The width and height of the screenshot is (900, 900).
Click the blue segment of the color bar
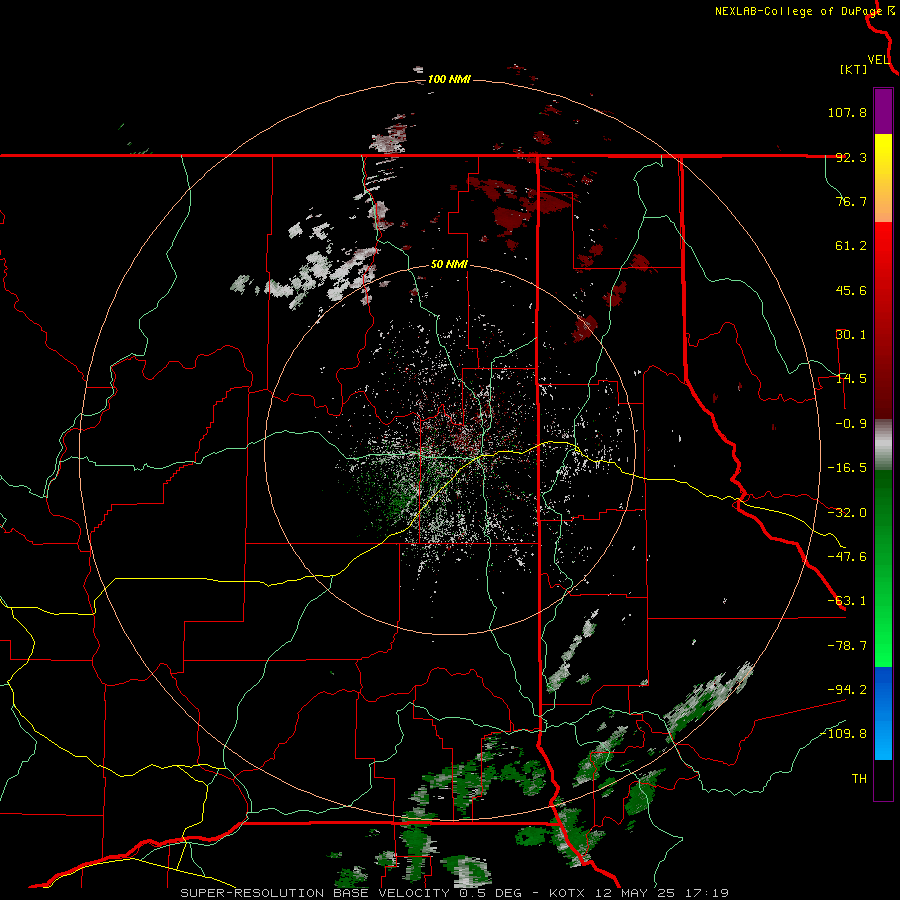pos(883,713)
